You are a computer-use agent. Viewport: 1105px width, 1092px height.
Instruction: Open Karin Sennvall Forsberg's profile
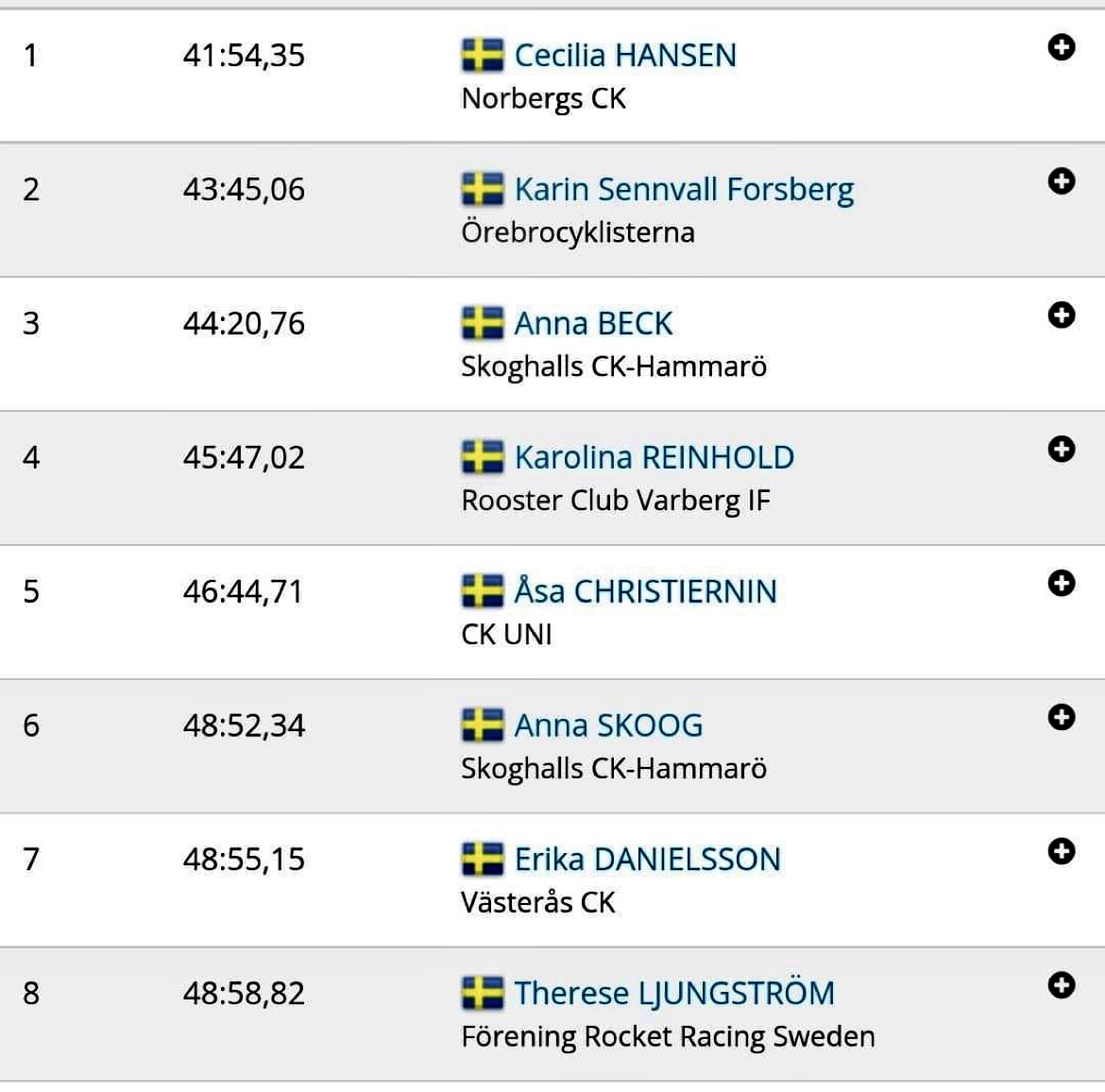684,190
